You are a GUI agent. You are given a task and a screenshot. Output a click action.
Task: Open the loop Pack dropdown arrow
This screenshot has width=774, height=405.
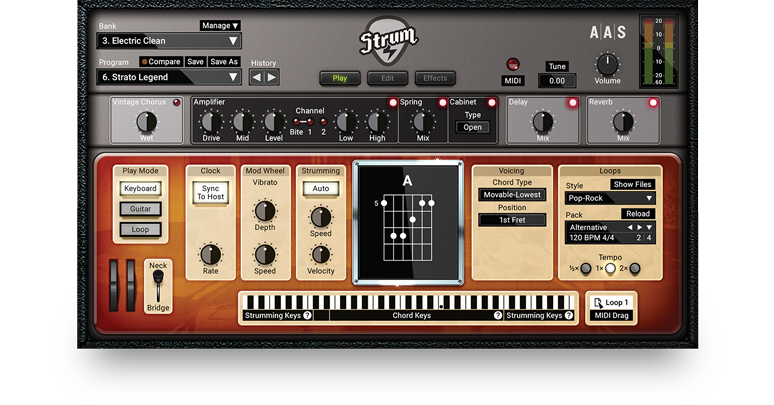coord(649,227)
